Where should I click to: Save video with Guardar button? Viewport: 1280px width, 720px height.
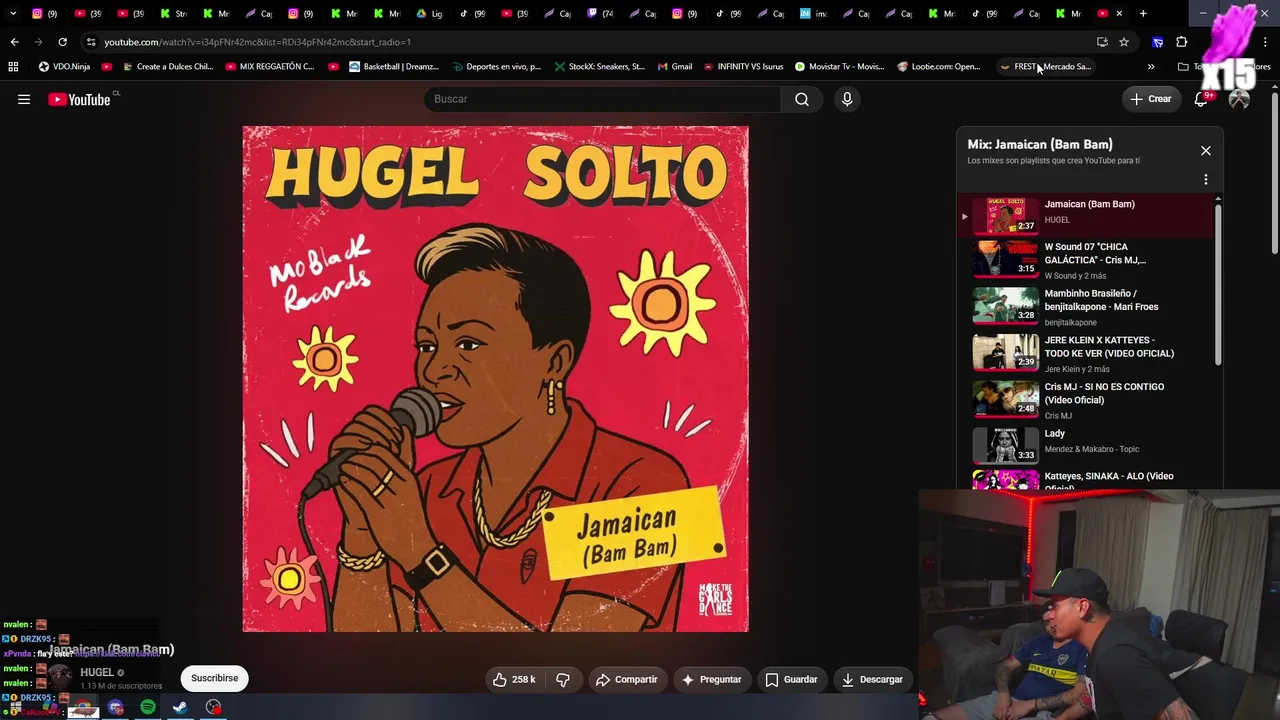[x=791, y=679]
